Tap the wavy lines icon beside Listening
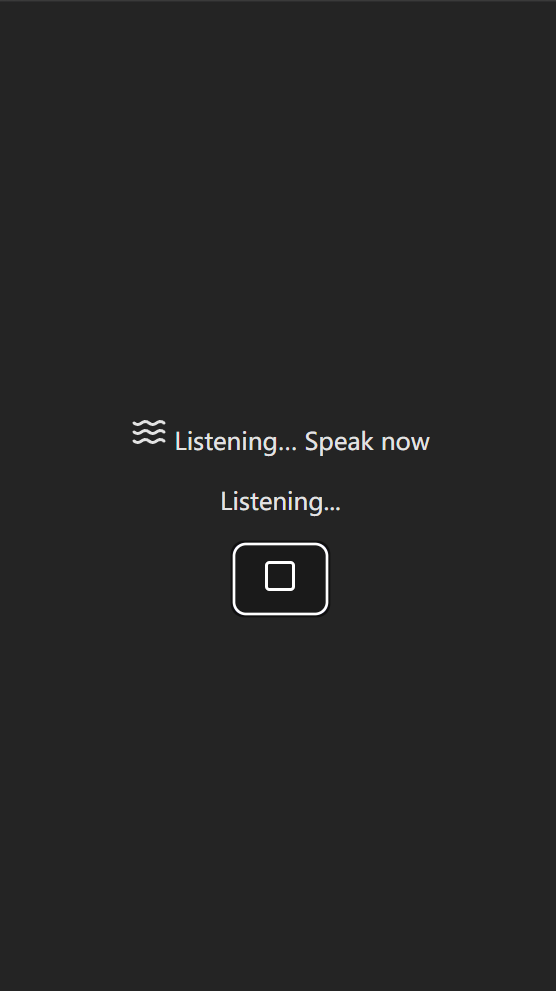 pos(149,433)
